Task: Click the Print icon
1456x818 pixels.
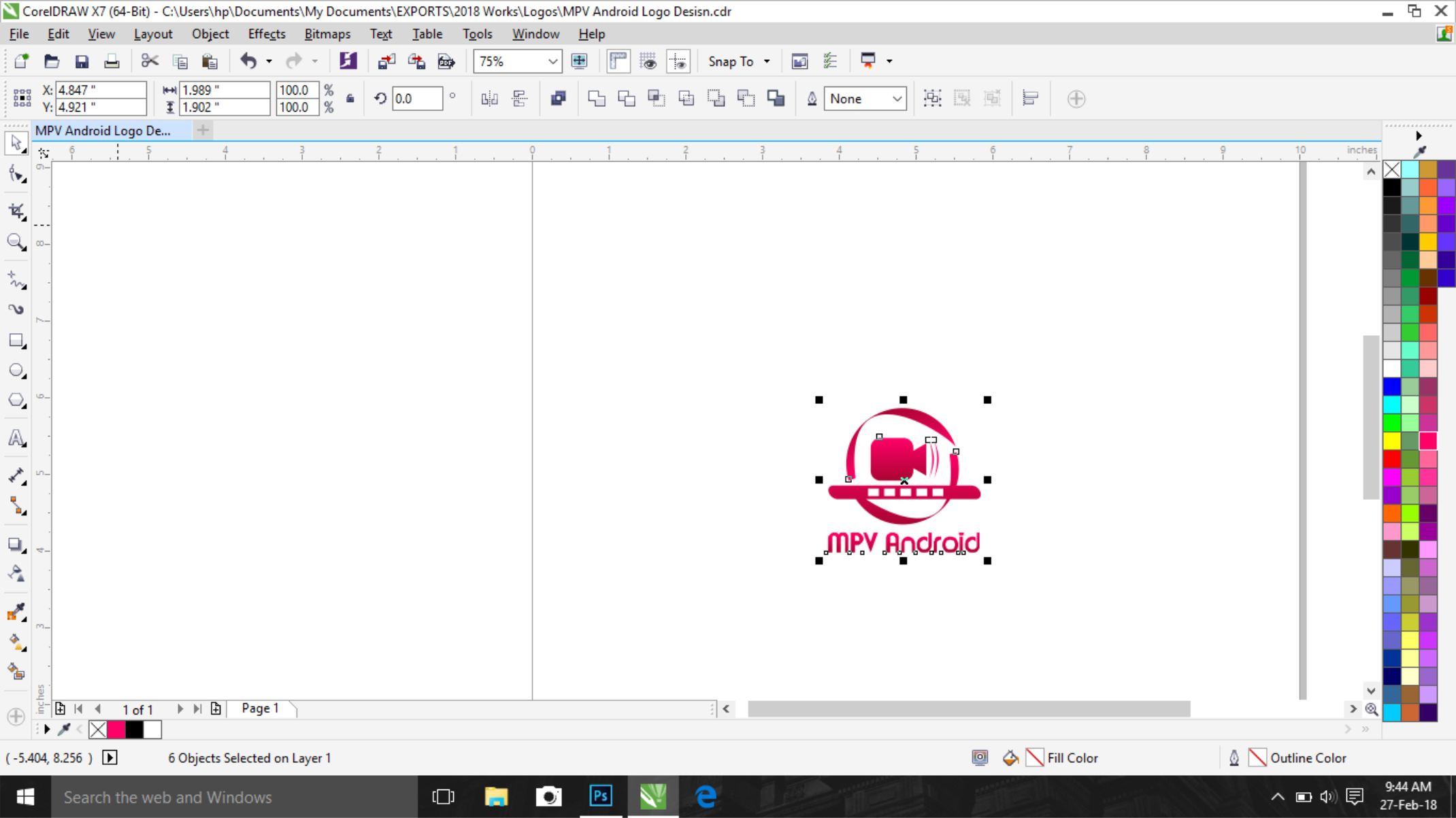Action: [x=112, y=61]
